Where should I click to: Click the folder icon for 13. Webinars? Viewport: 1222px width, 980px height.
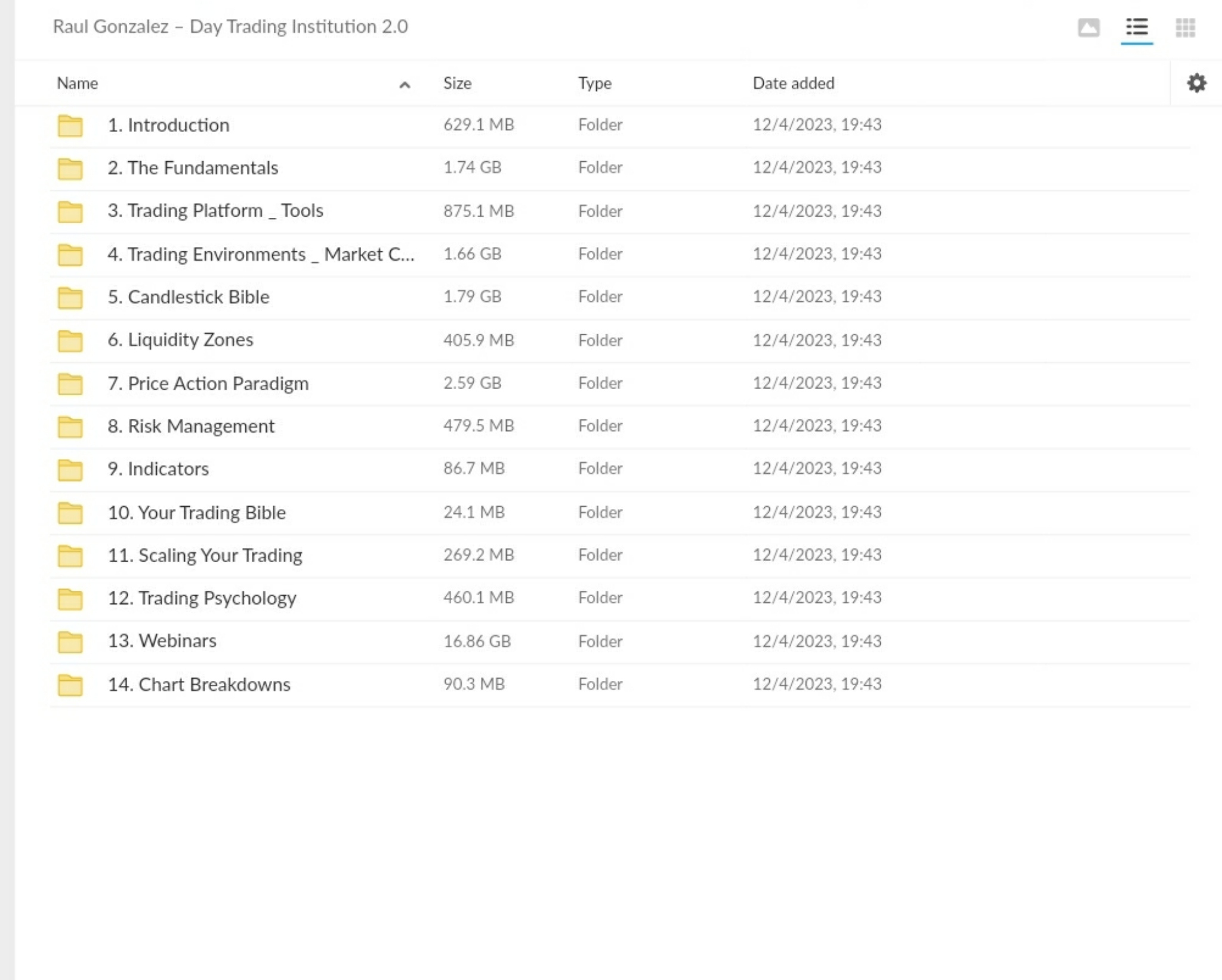[x=70, y=642]
